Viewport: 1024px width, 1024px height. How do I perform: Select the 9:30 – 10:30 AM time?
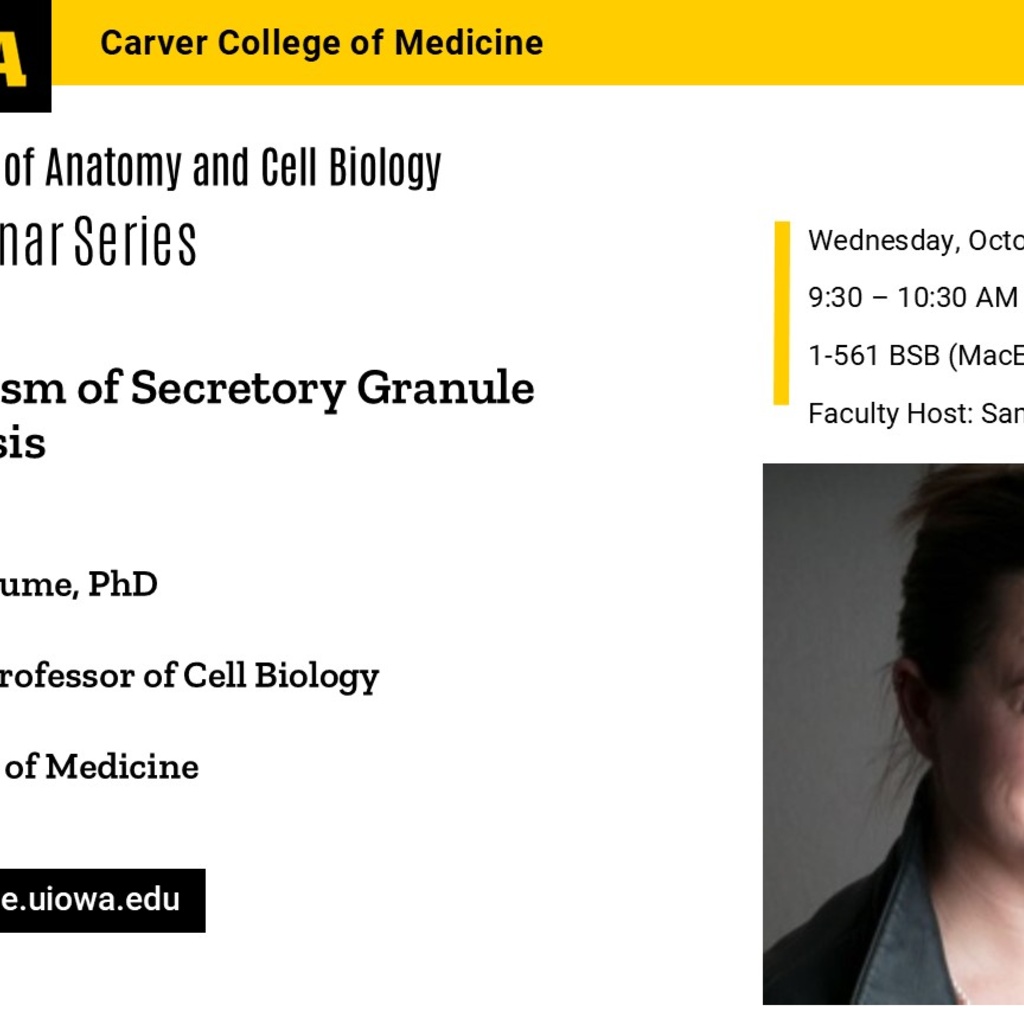point(912,298)
